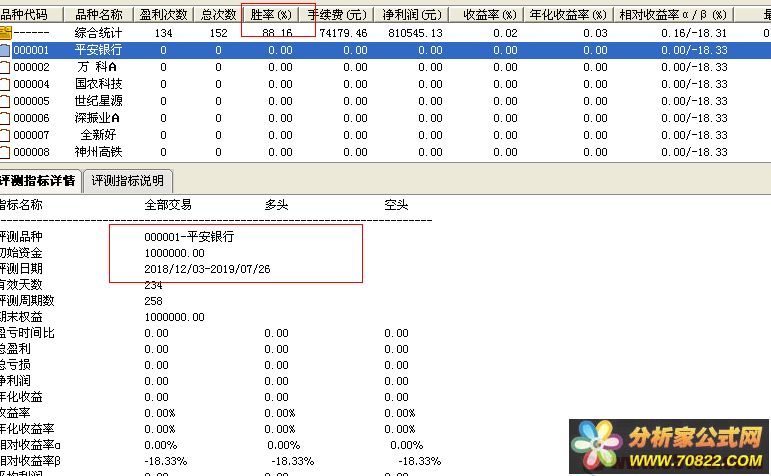Image resolution: width=771 pixels, height=476 pixels.
Task: Click the 000001-平安银行 evaluation target text
Action: coord(189,237)
